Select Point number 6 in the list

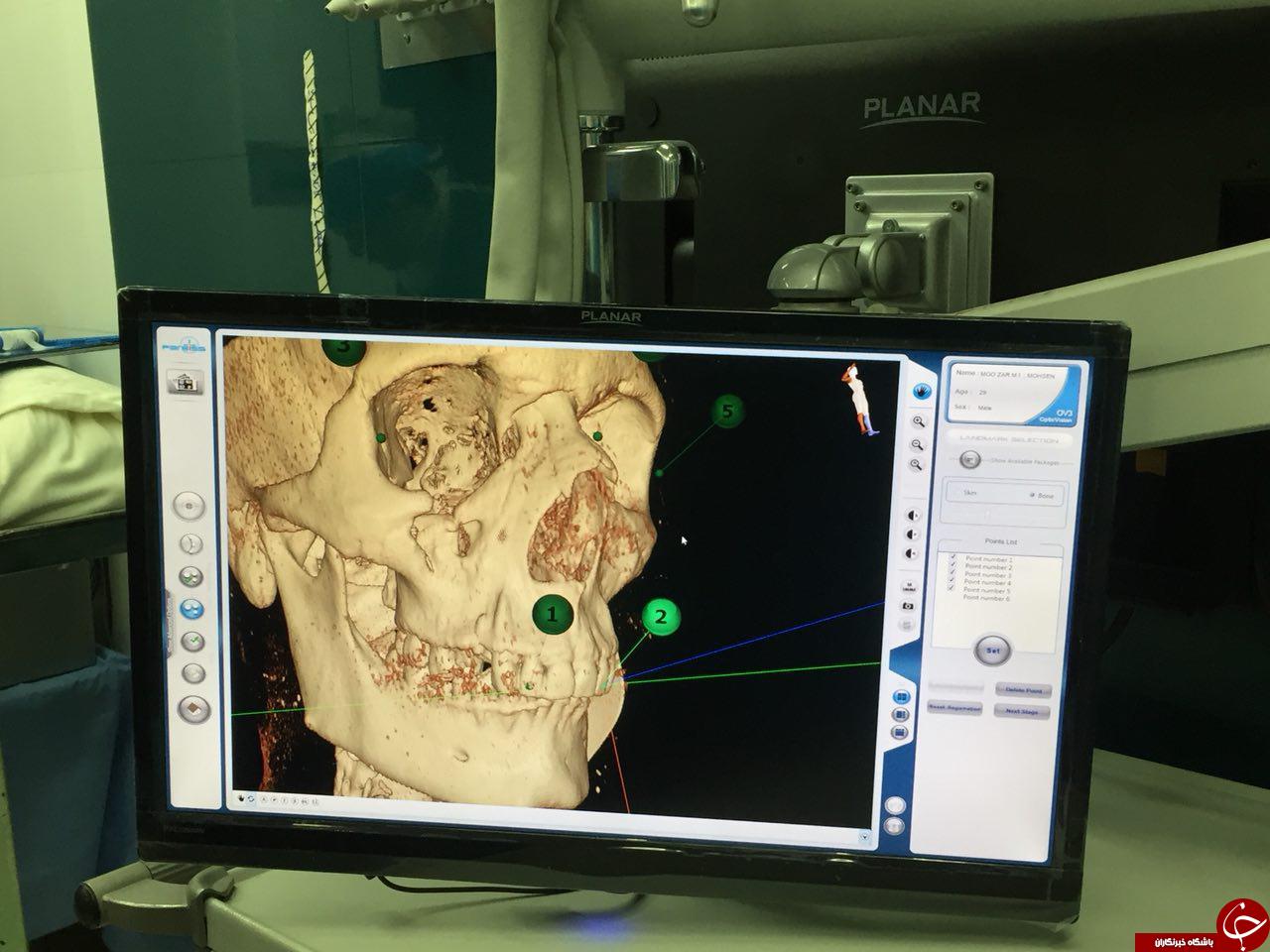click(985, 599)
